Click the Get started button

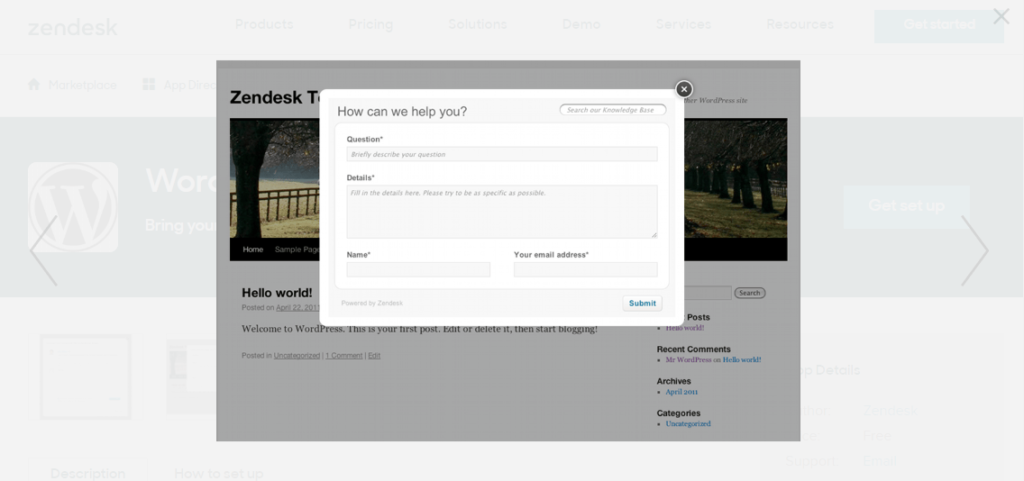939,26
